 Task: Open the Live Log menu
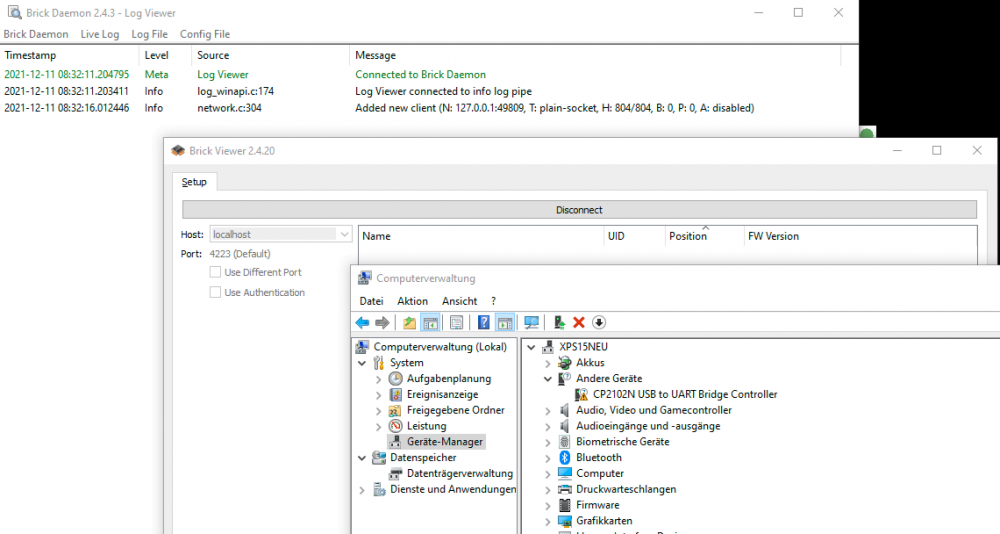(x=100, y=34)
